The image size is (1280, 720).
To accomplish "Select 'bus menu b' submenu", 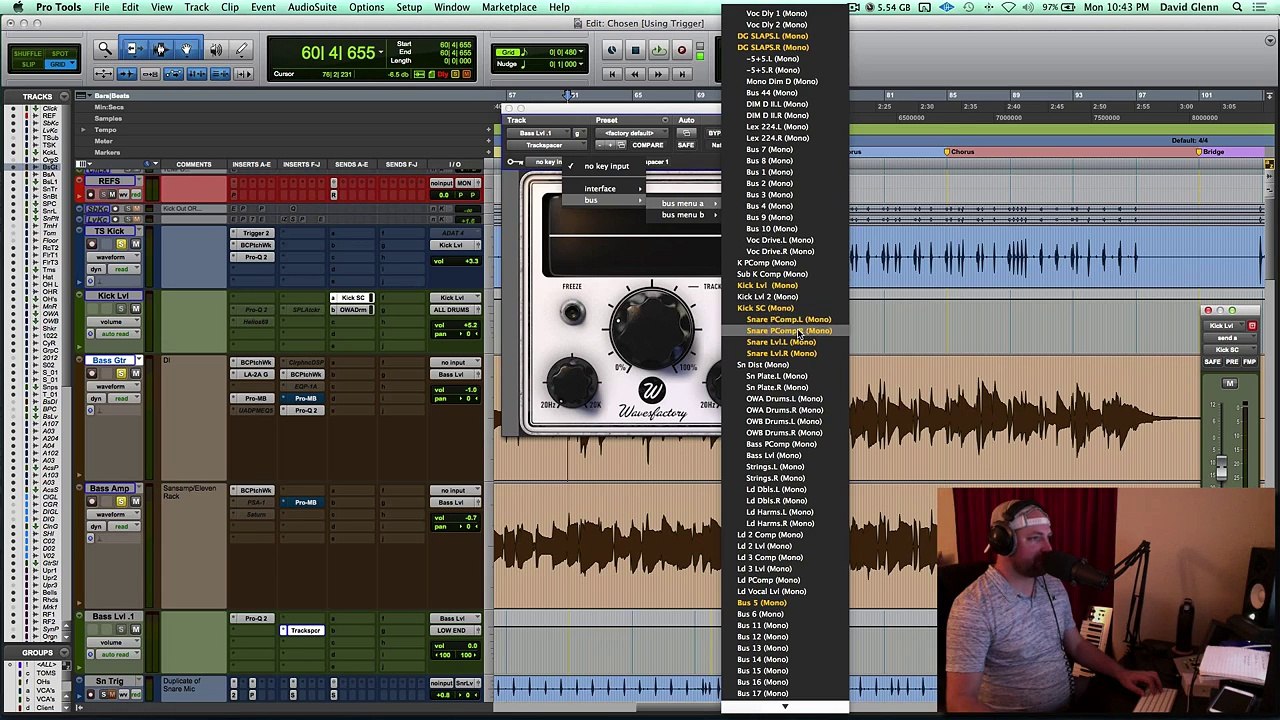I will (x=686, y=215).
